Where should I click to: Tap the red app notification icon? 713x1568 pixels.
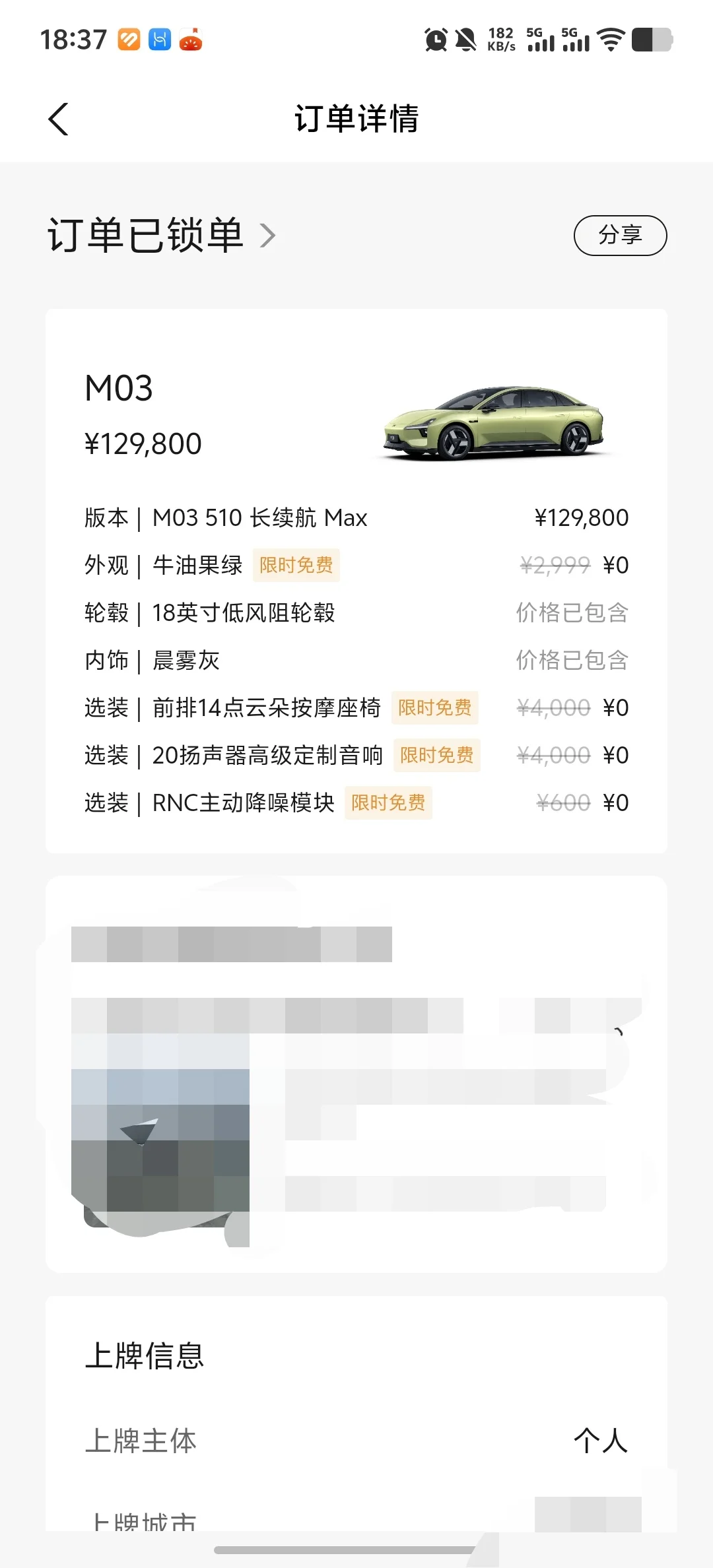pos(191,40)
